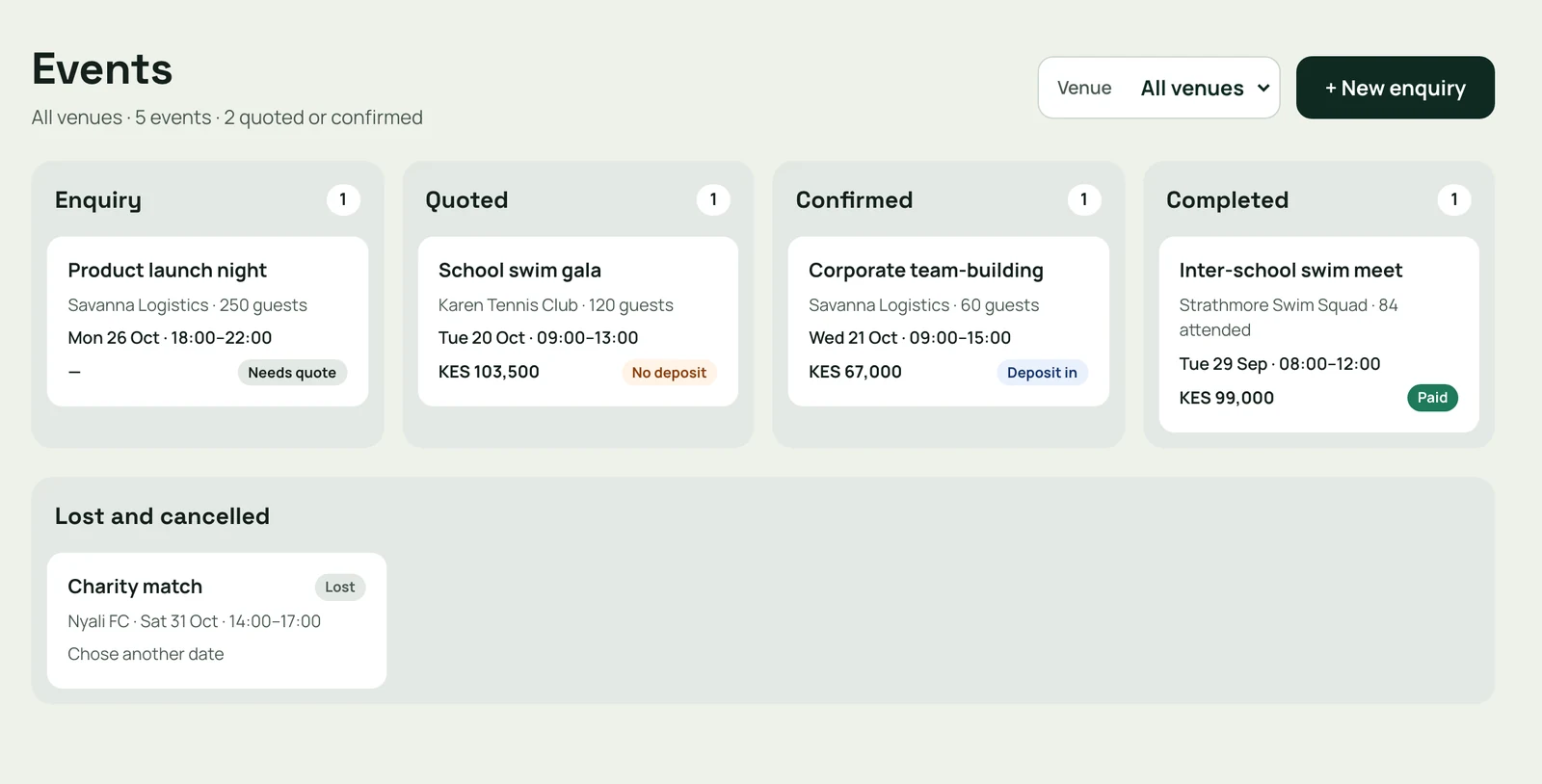Click the Quoted column count badge
This screenshot has width=1542, height=784.
pos(713,199)
